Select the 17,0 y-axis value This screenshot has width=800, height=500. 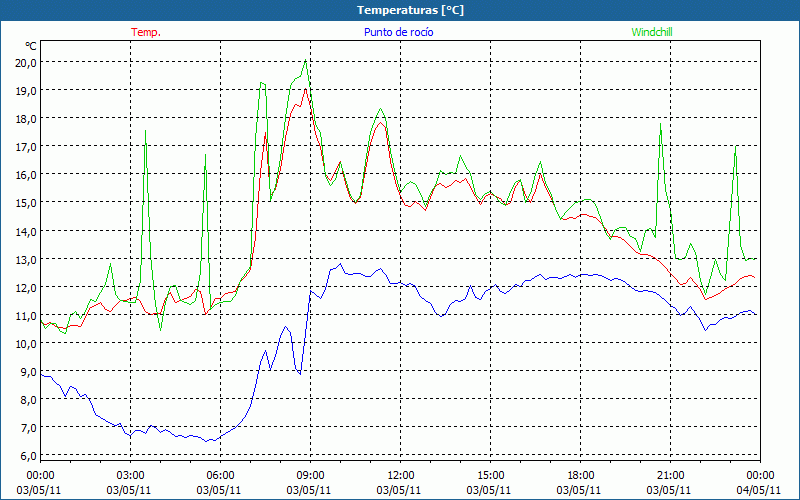coord(26,147)
